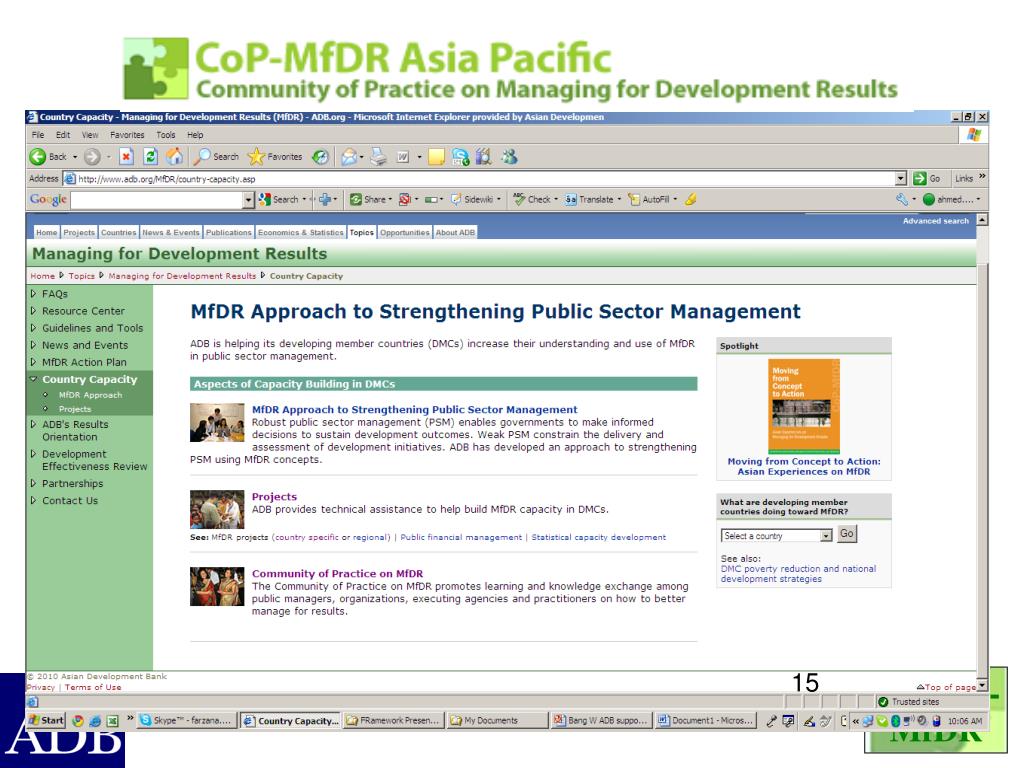Click the Windows Start button

tap(46, 720)
